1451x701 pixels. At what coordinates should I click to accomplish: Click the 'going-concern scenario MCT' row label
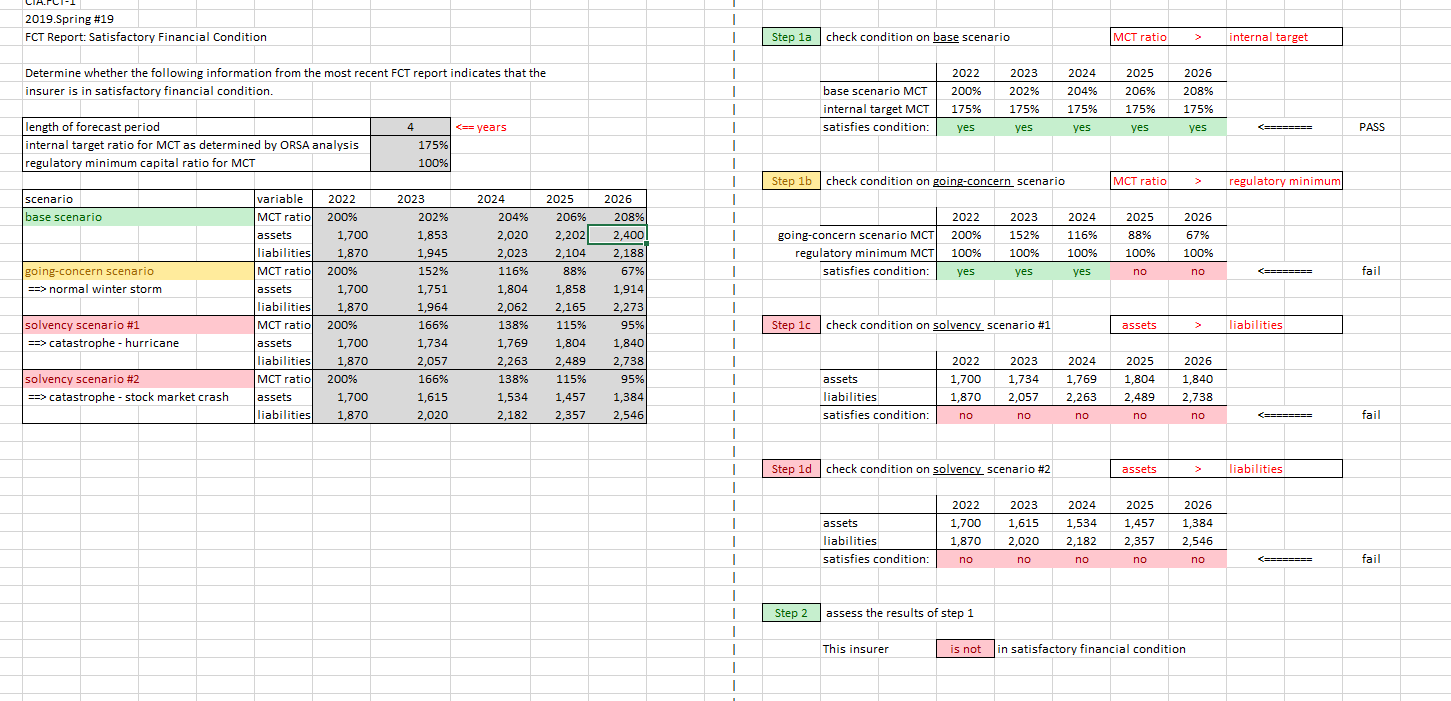(856, 235)
